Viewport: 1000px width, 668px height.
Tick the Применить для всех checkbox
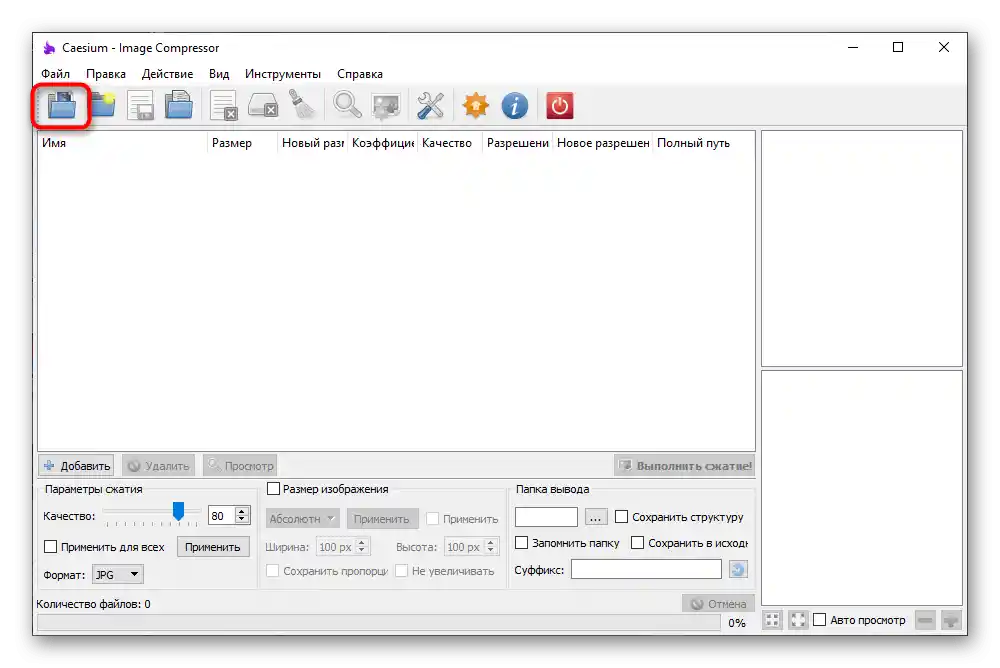tap(50, 547)
